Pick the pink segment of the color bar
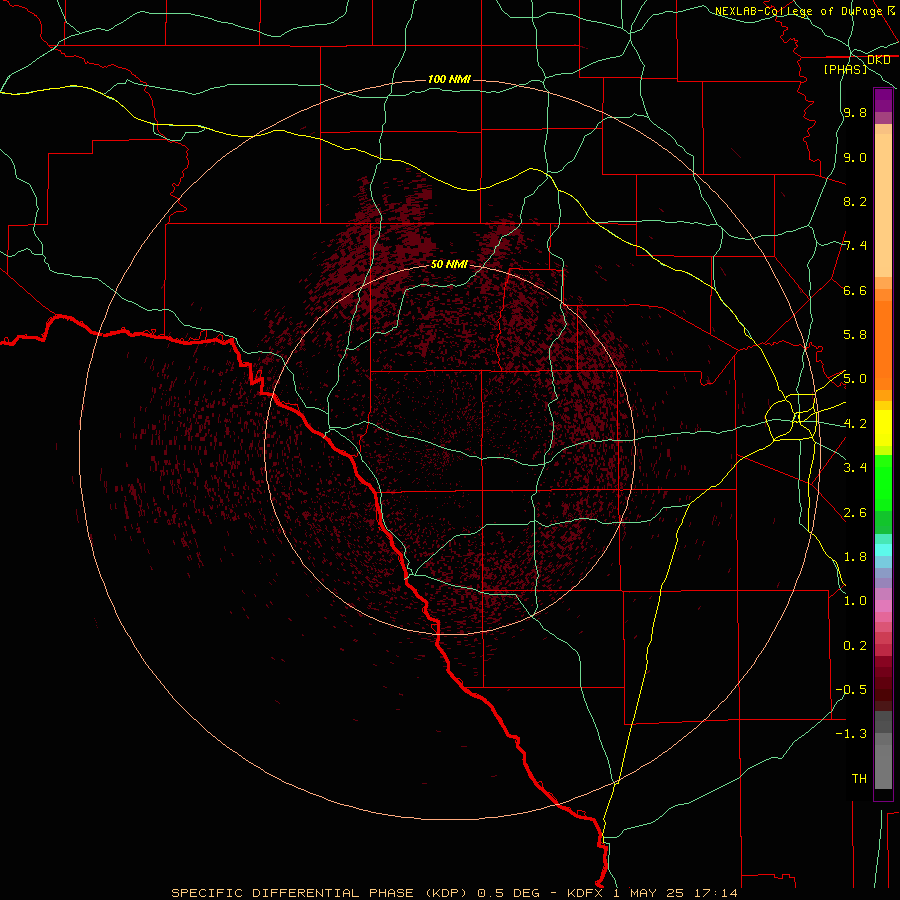This screenshot has width=900, height=900. (883, 606)
